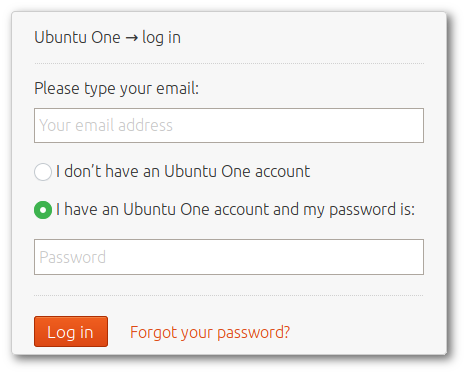
Task: Click the 'I don't have an Ubuntu One account' label text
Action: (183, 172)
